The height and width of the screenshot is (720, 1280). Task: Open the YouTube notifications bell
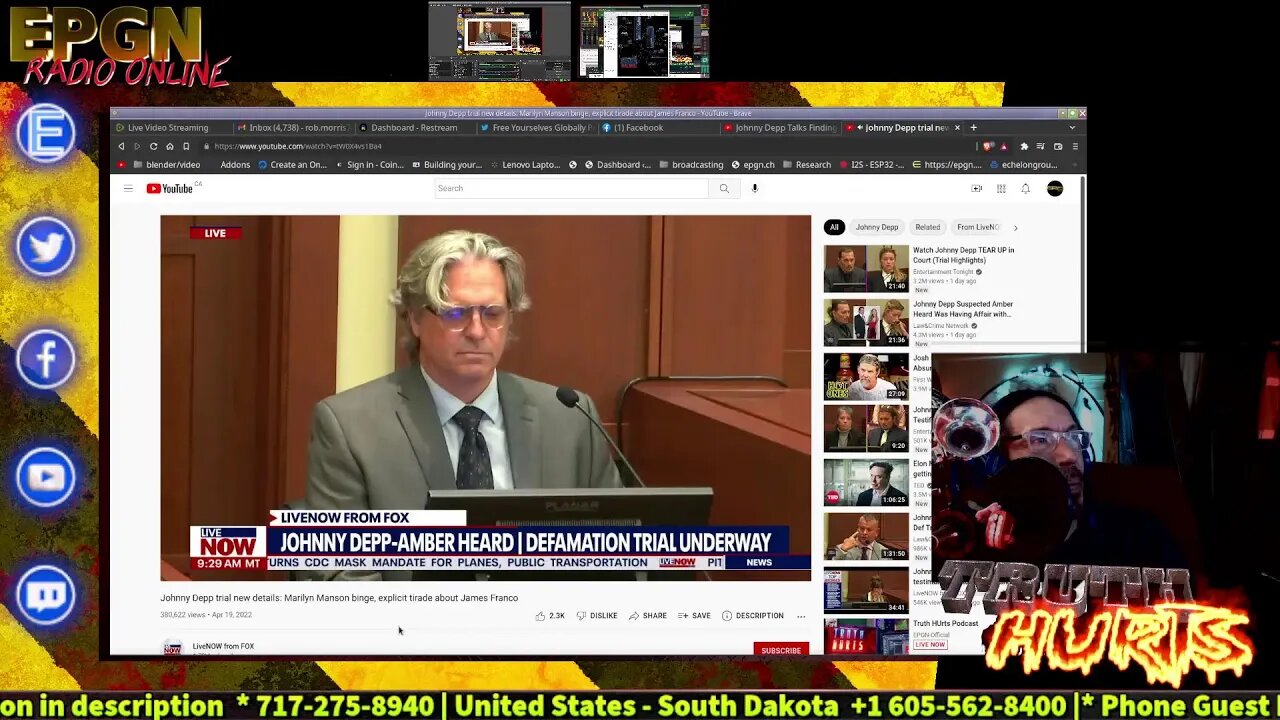pyautogui.click(x=1025, y=188)
